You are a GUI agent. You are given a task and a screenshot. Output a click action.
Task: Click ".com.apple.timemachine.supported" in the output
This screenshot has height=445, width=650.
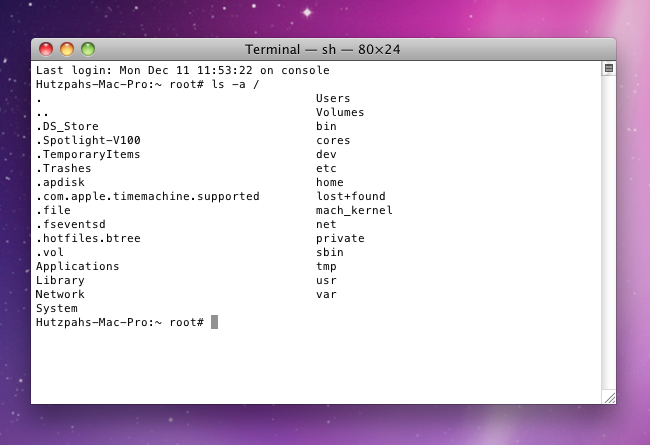click(147, 196)
